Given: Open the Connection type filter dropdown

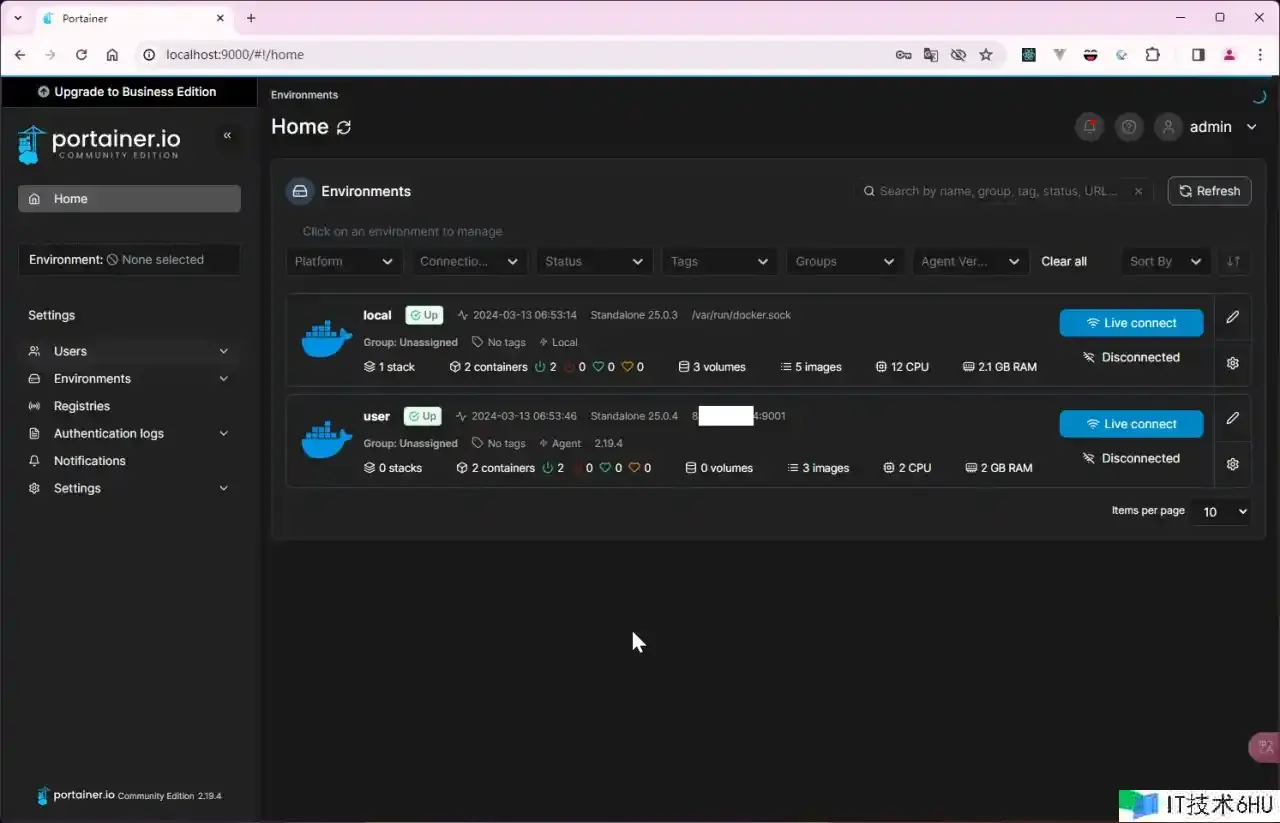Looking at the screenshot, I should pyautogui.click(x=470, y=261).
